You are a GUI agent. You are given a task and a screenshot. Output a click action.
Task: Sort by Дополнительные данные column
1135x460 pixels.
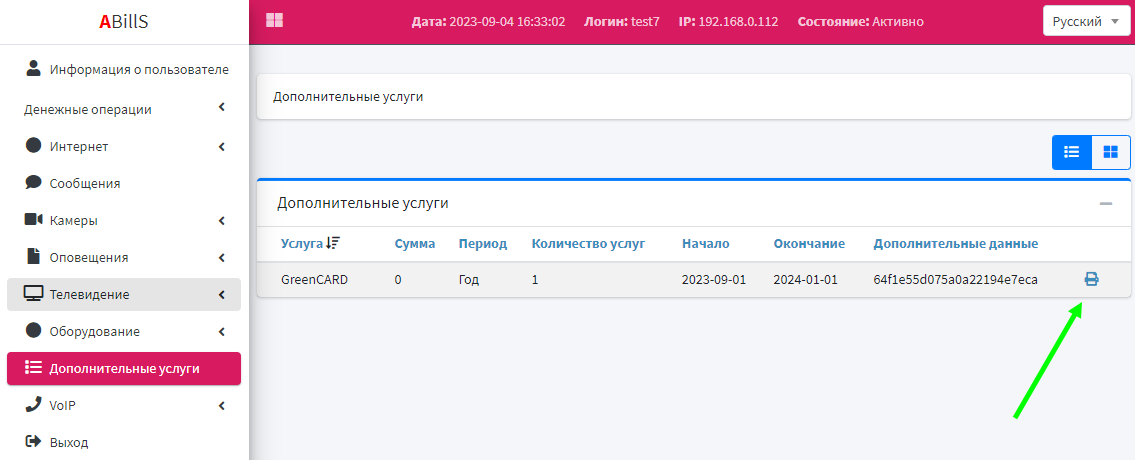[955, 243]
